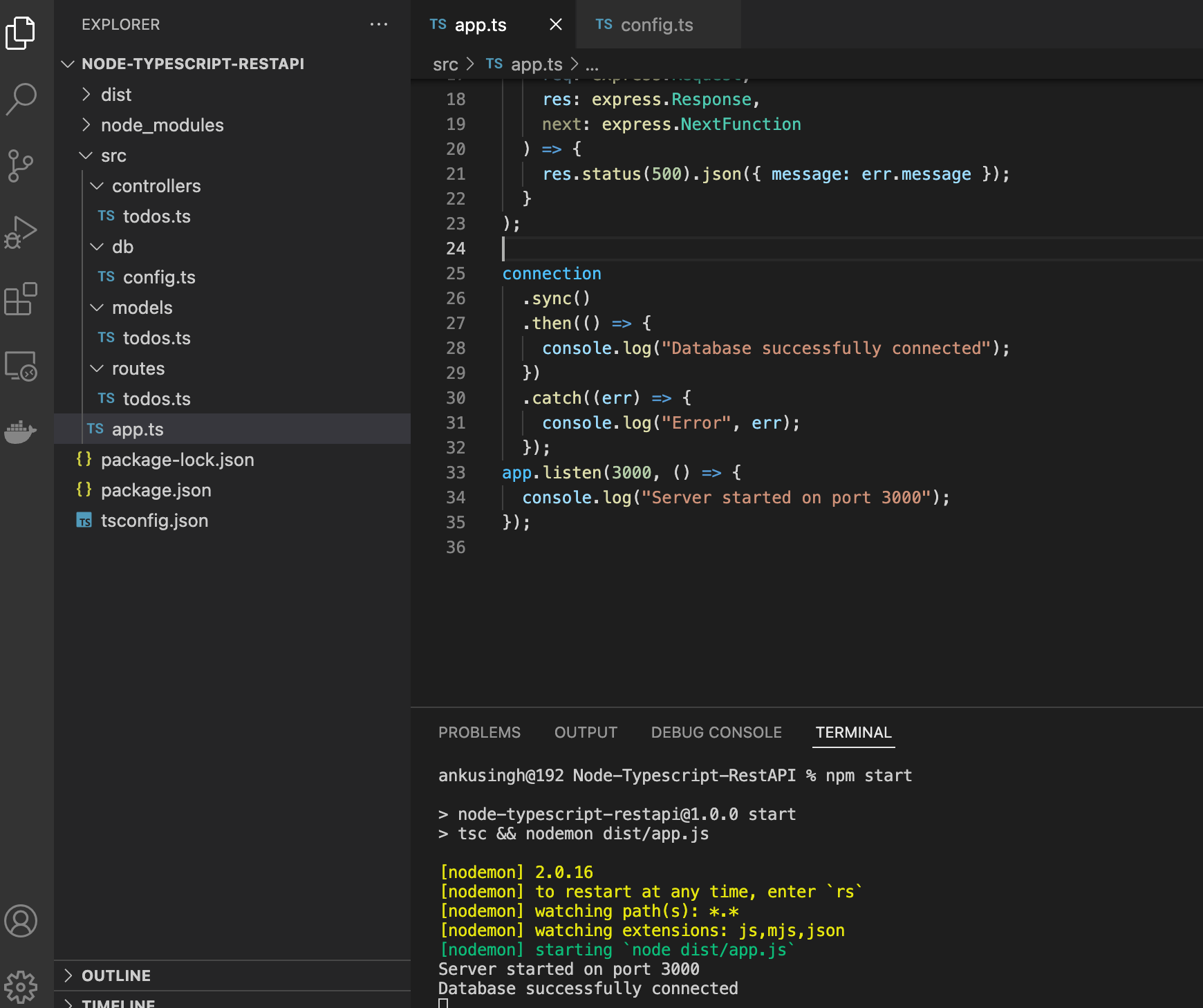Open the OUTPUT panel tab

(586, 732)
